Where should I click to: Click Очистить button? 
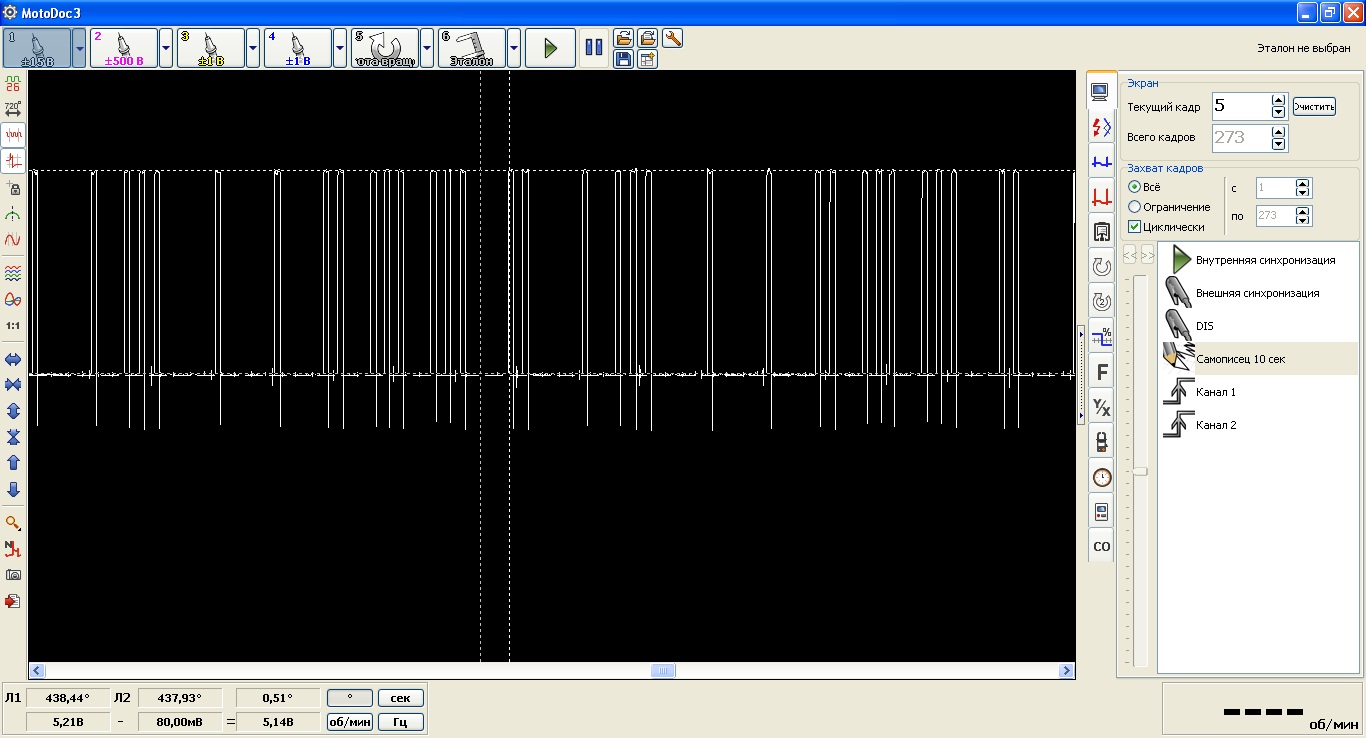click(x=1314, y=106)
